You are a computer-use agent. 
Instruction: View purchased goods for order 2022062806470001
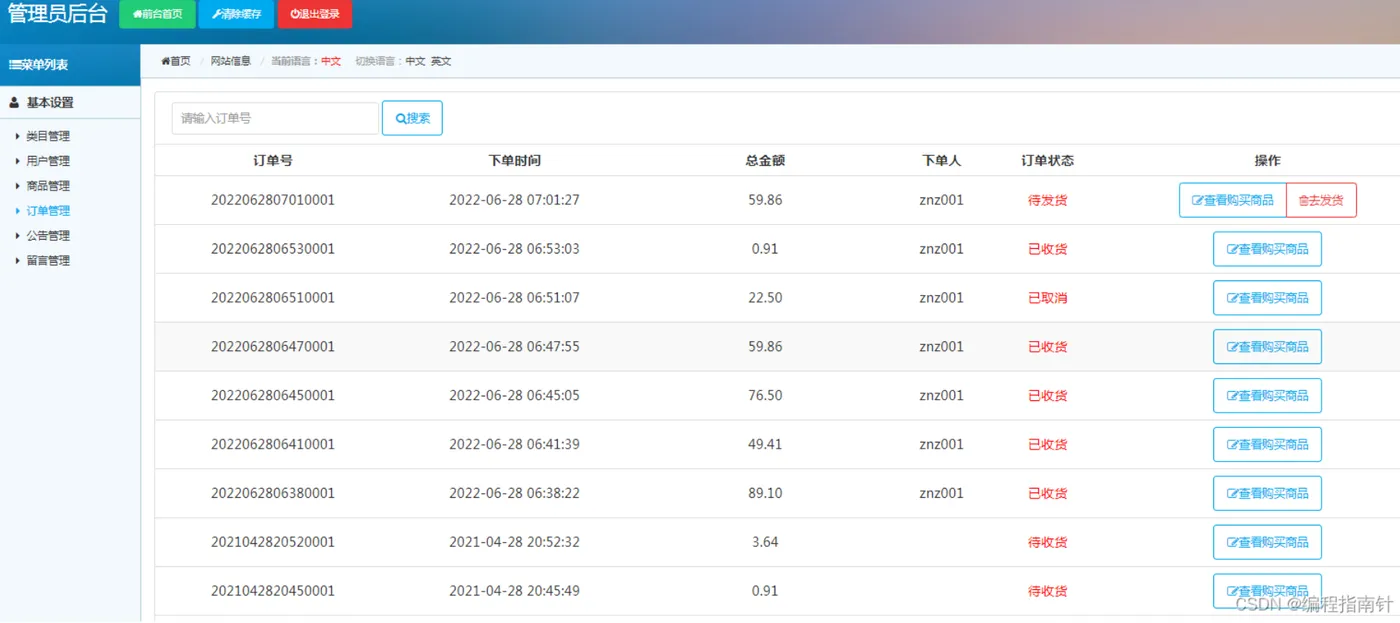click(x=1267, y=347)
